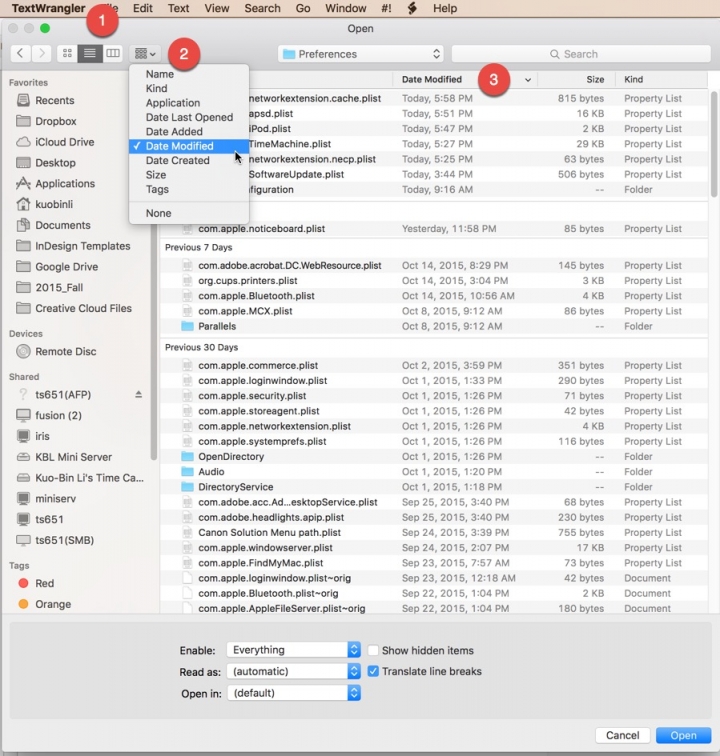Select the Parallels folder row

[x=434, y=326]
